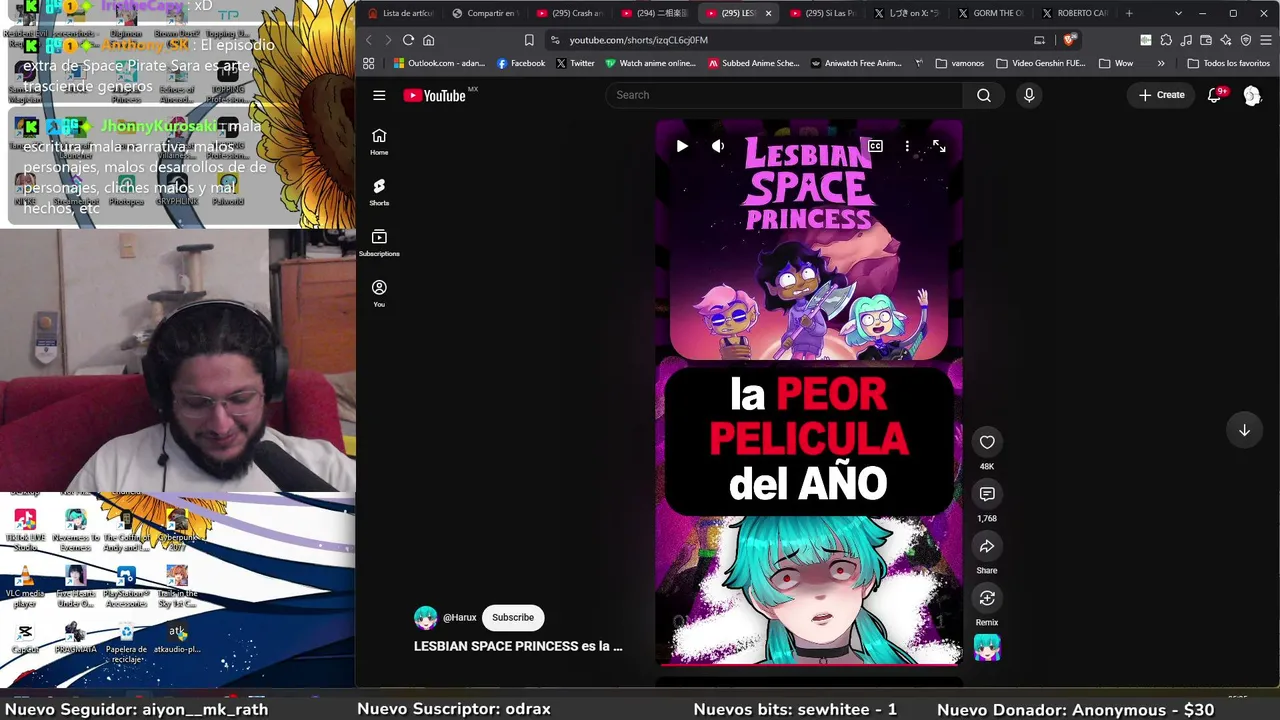Share the short
Image resolution: width=1280 pixels, height=720 pixels.
click(x=987, y=546)
